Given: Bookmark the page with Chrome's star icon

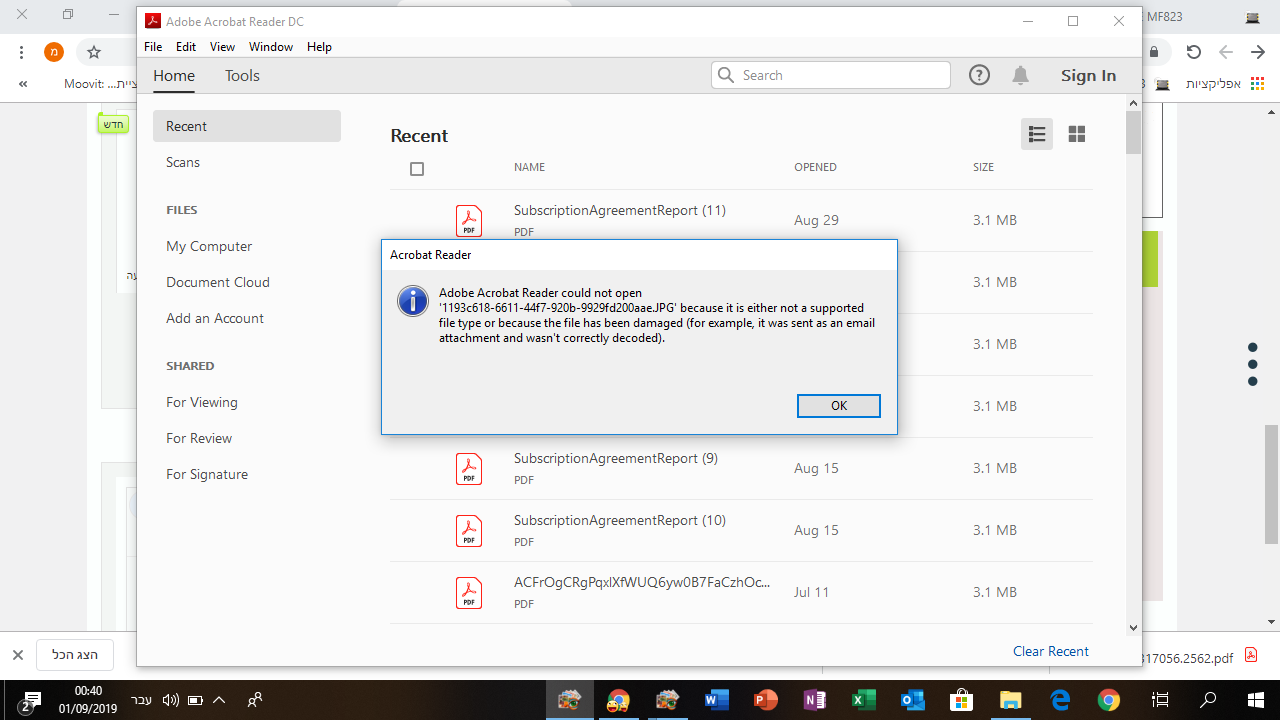Looking at the screenshot, I should (94, 52).
